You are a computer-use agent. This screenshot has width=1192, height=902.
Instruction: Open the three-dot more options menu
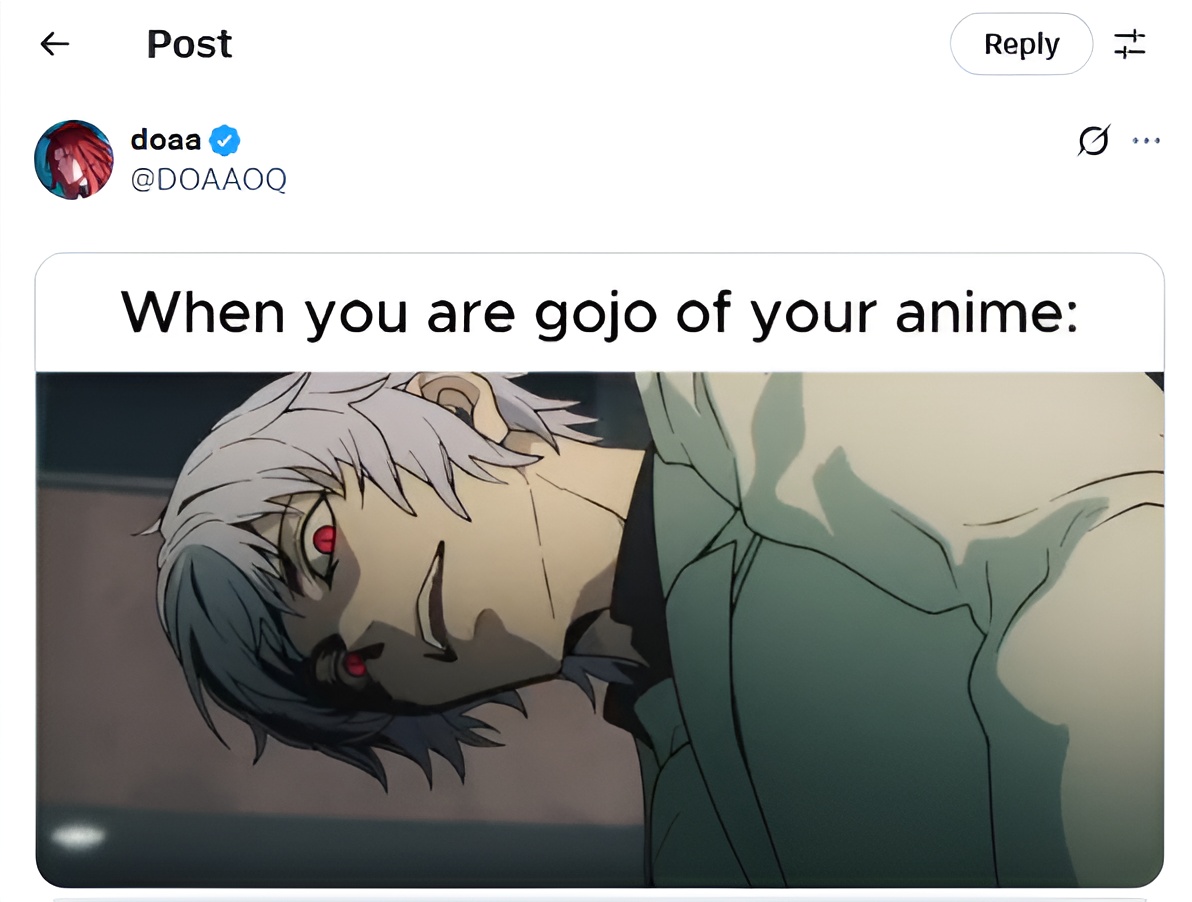click(x=1146, y=141)
